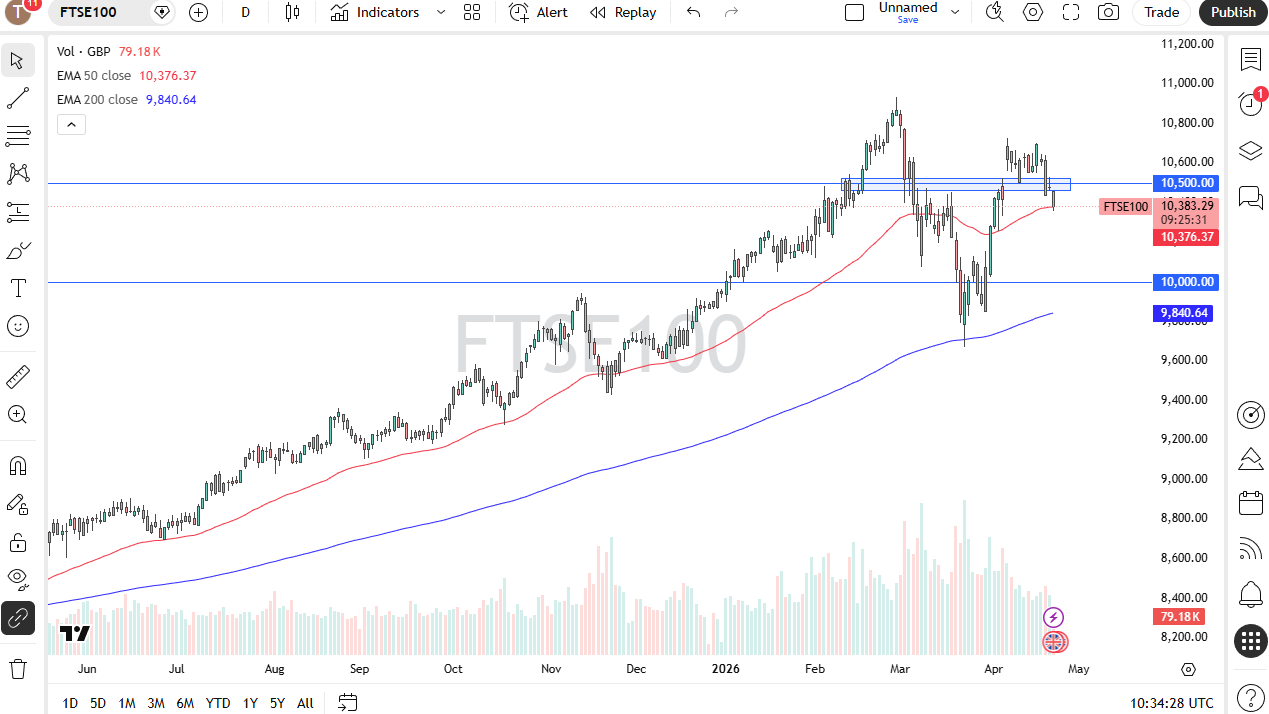Select the text annotation tool
Viewport: 1269px width, 714px height.
pos(18,288)
